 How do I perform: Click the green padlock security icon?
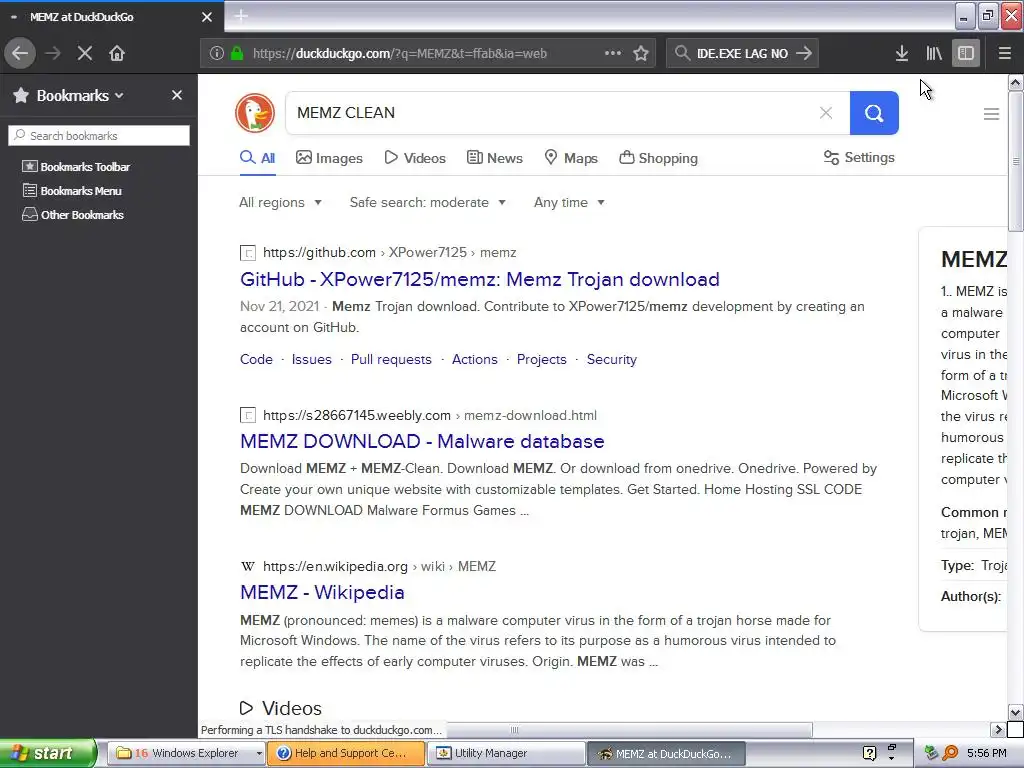(237, 54)
